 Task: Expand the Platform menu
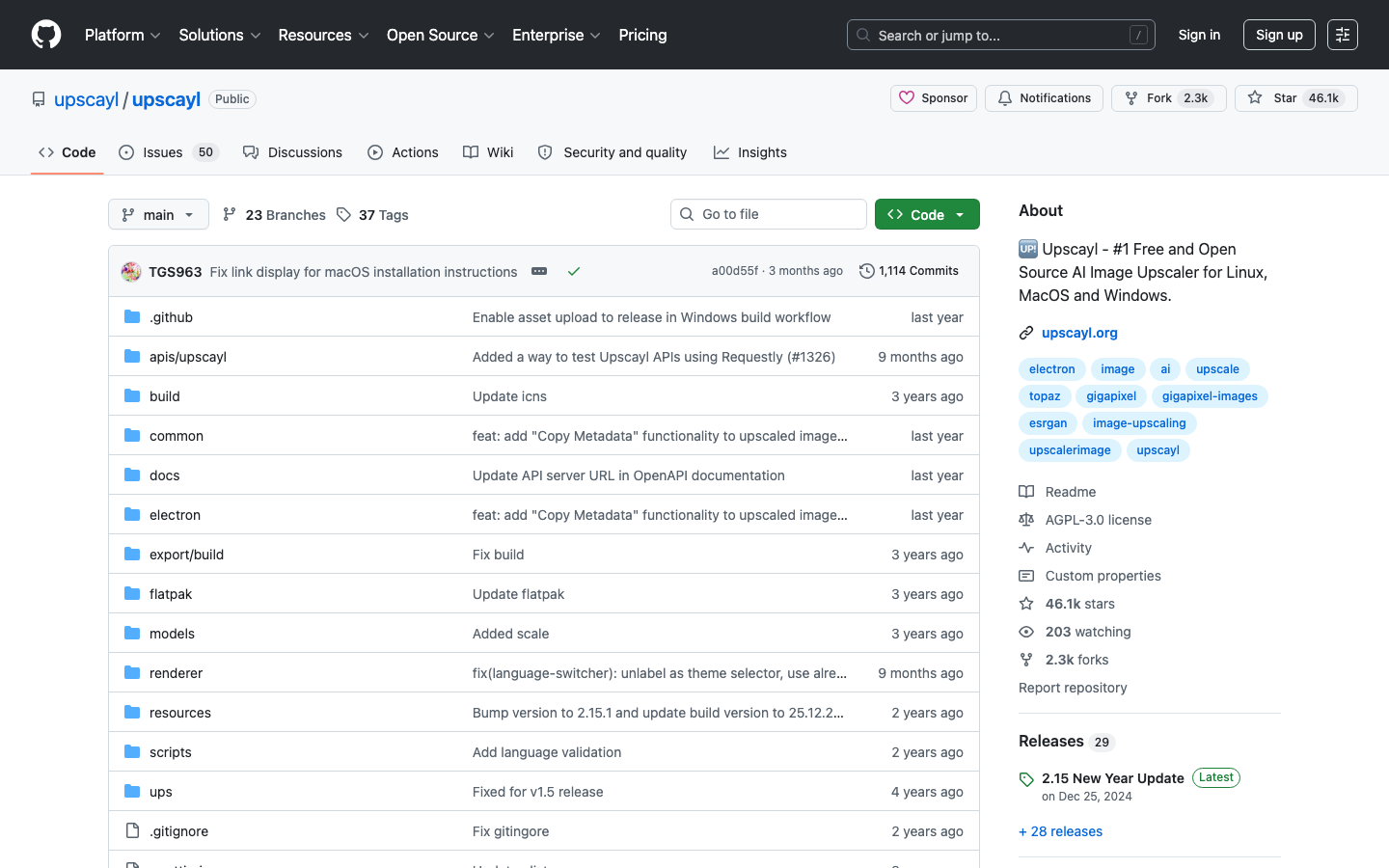123,35
